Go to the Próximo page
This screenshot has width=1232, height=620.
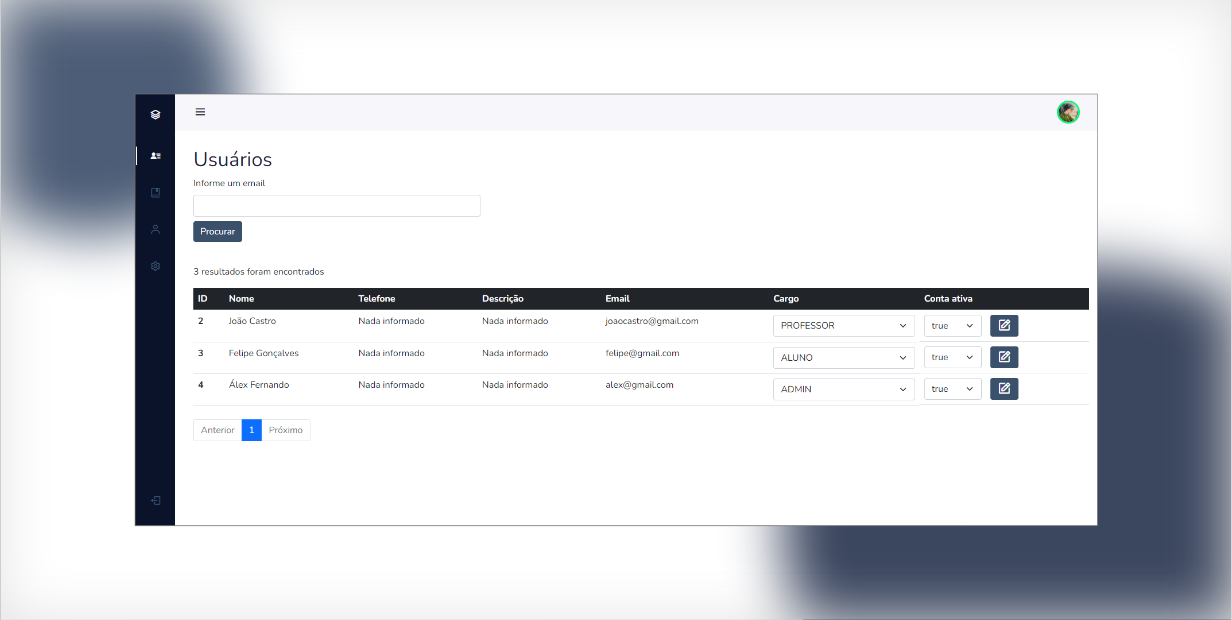click(286, 430)
